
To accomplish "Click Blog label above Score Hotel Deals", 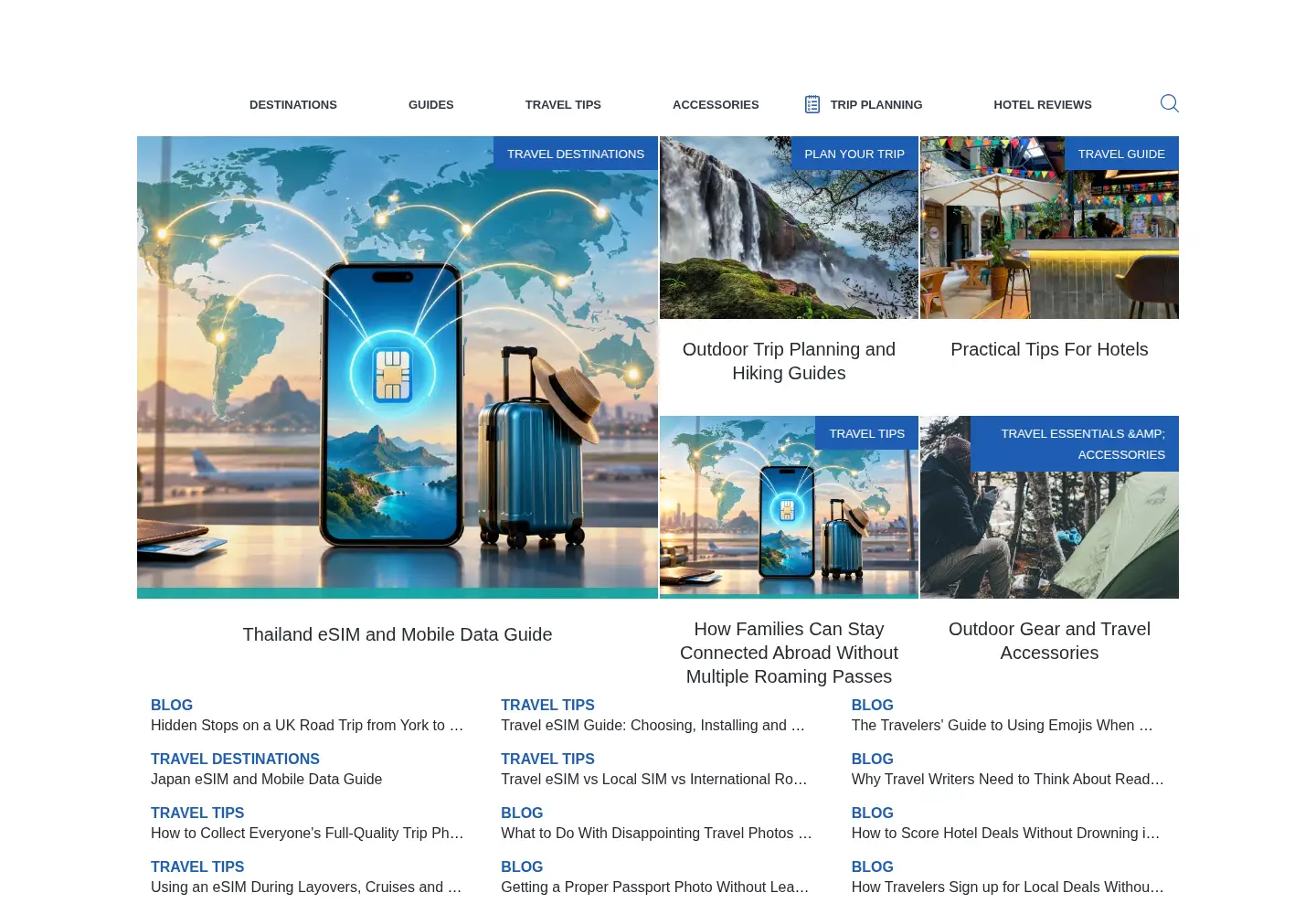I will point(873,813).
